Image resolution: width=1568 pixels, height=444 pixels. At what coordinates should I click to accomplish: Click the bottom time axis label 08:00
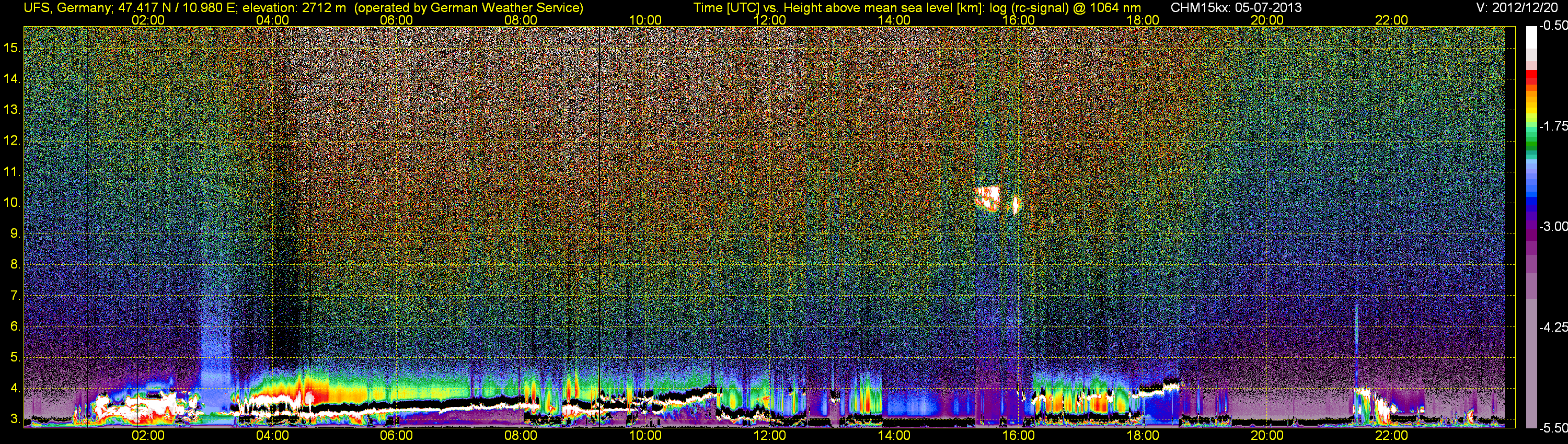(x=521, y=436)
